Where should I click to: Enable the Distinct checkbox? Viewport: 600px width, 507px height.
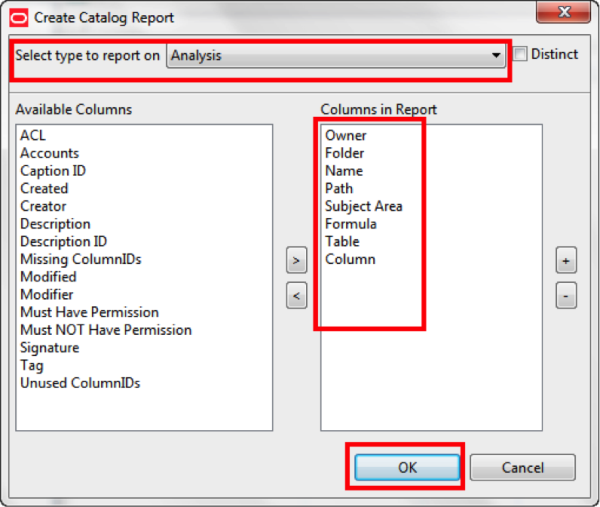(520, 55)
